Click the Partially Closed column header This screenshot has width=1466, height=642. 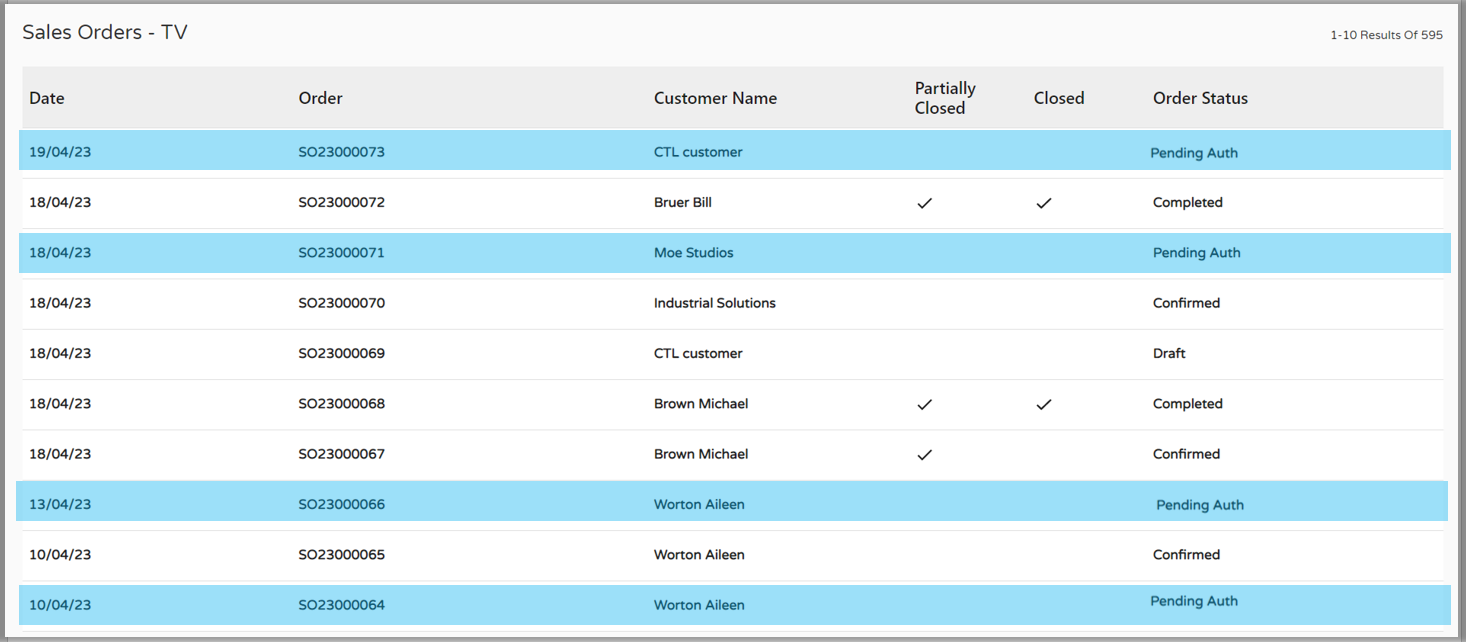944,98
